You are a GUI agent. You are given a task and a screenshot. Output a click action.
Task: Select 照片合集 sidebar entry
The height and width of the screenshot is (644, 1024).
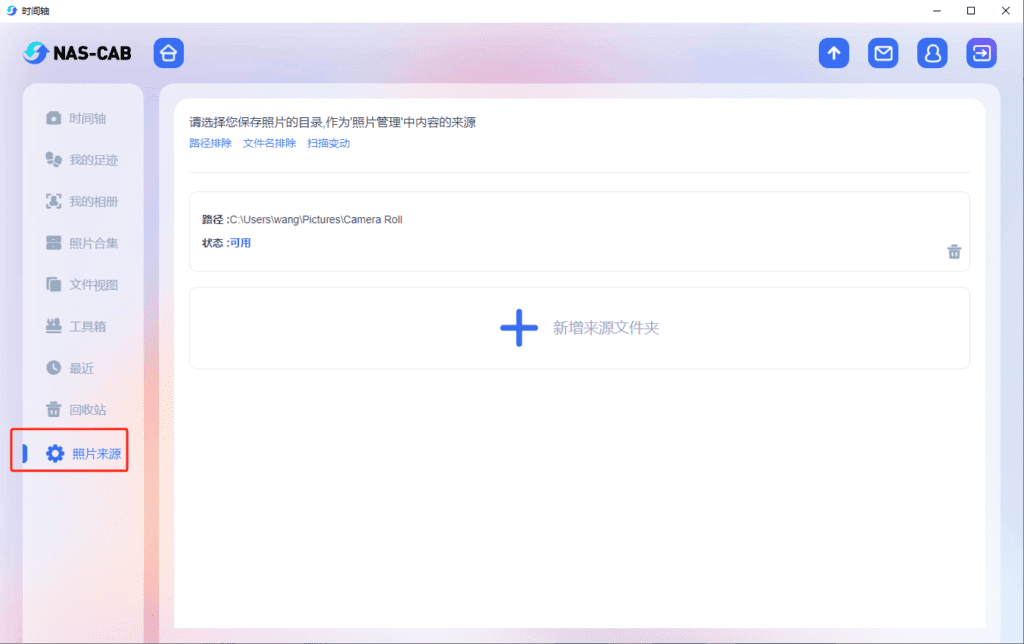pyautogui.click(x=82, y=243)
